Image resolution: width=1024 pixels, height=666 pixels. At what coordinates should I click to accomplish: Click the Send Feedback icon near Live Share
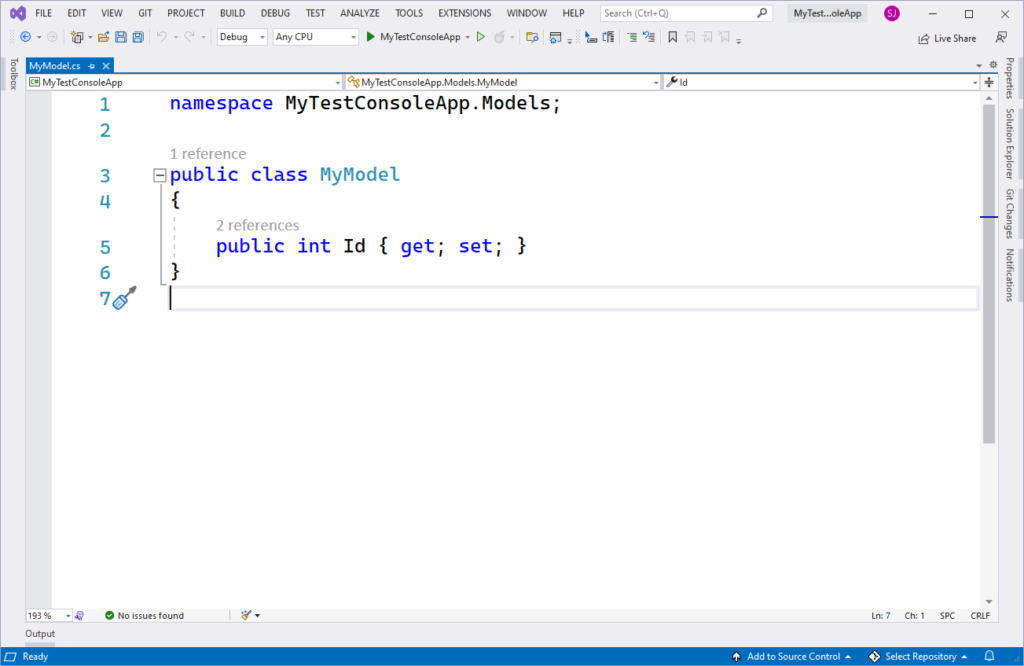click(1001, 38)
